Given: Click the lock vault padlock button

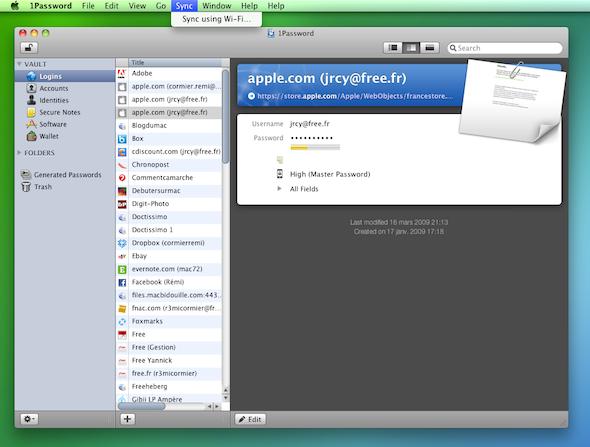Looking at the screenshot, I should pyautogui.click(x=29, y=47).
